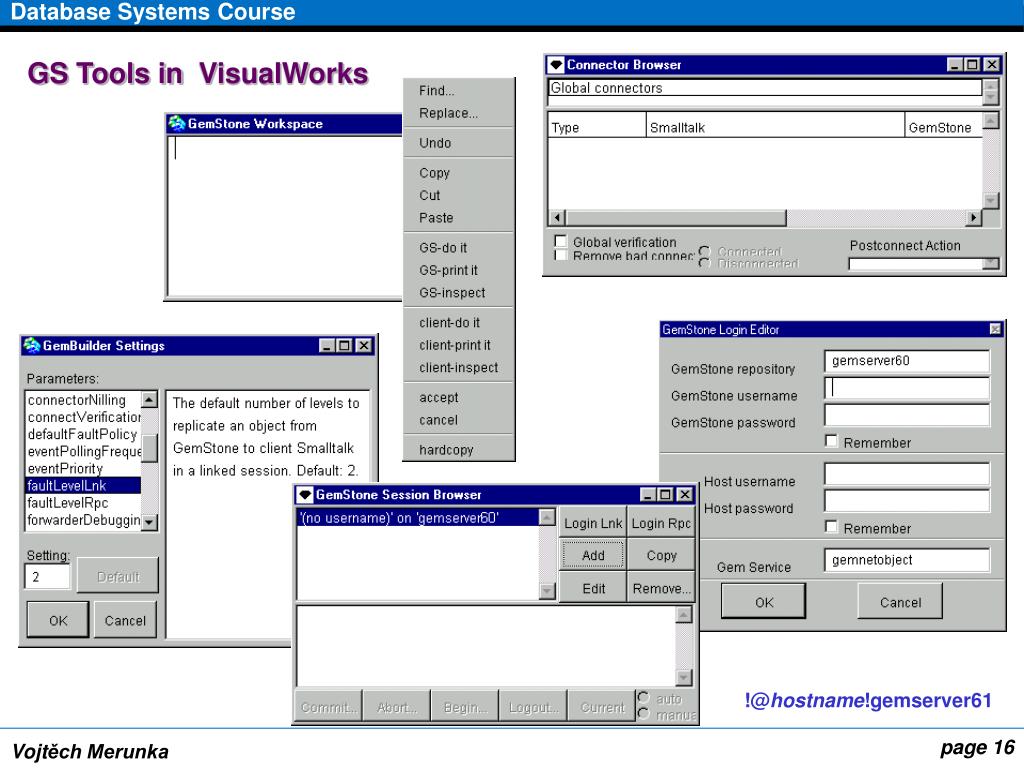Click Smalltalk column header
The image size is (1024, 768).
coord(775,127)
